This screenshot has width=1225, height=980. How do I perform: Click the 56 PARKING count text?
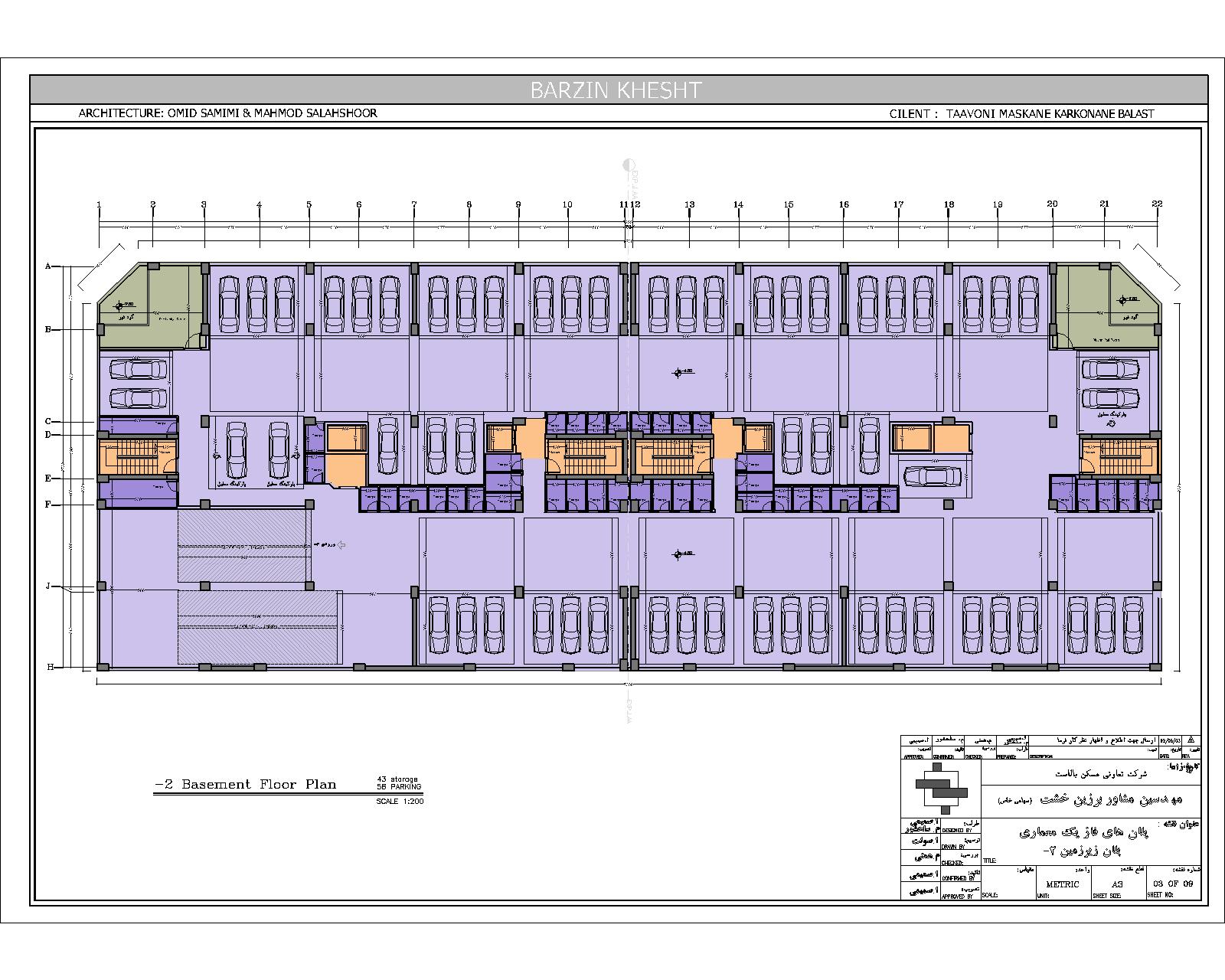coord(399,787)
